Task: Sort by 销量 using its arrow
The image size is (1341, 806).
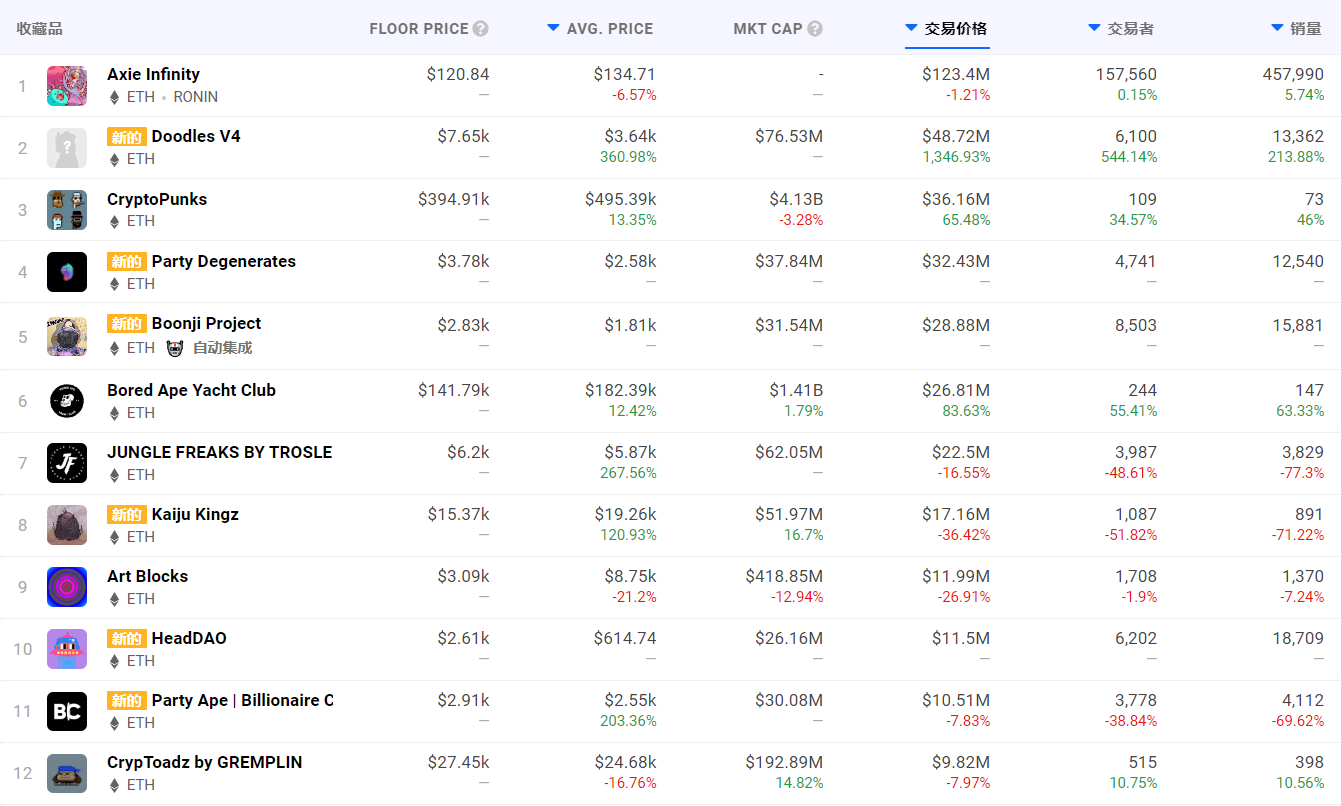Action: pyautogui.click(x=1277, y=28)
